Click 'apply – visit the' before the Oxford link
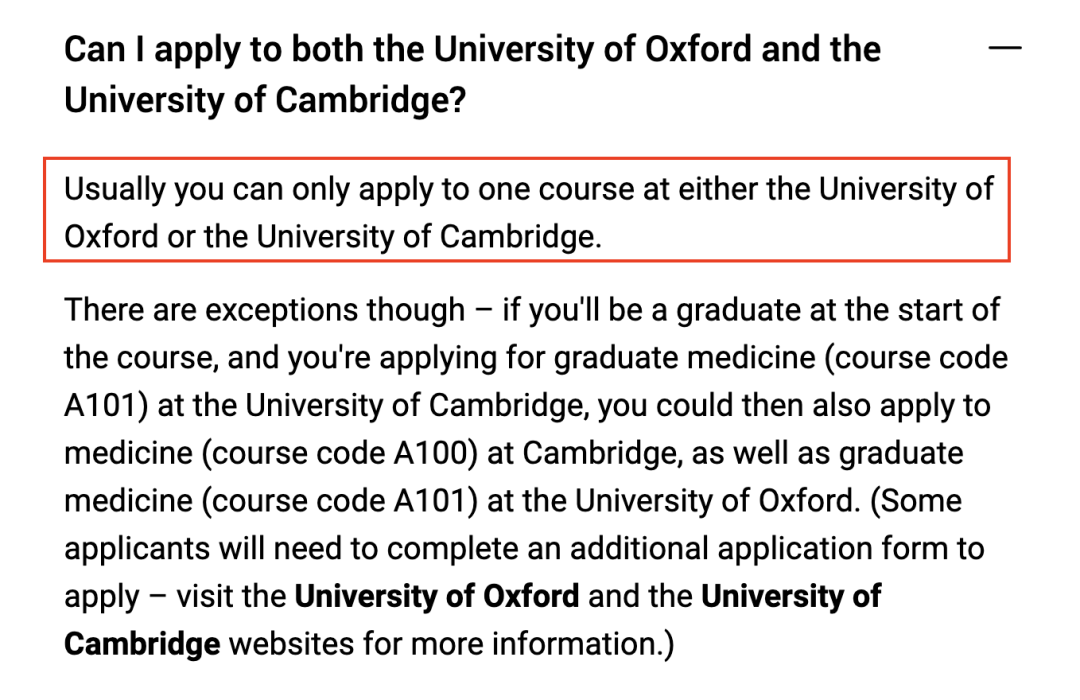The image size is (1080, 700). point(175,597)
